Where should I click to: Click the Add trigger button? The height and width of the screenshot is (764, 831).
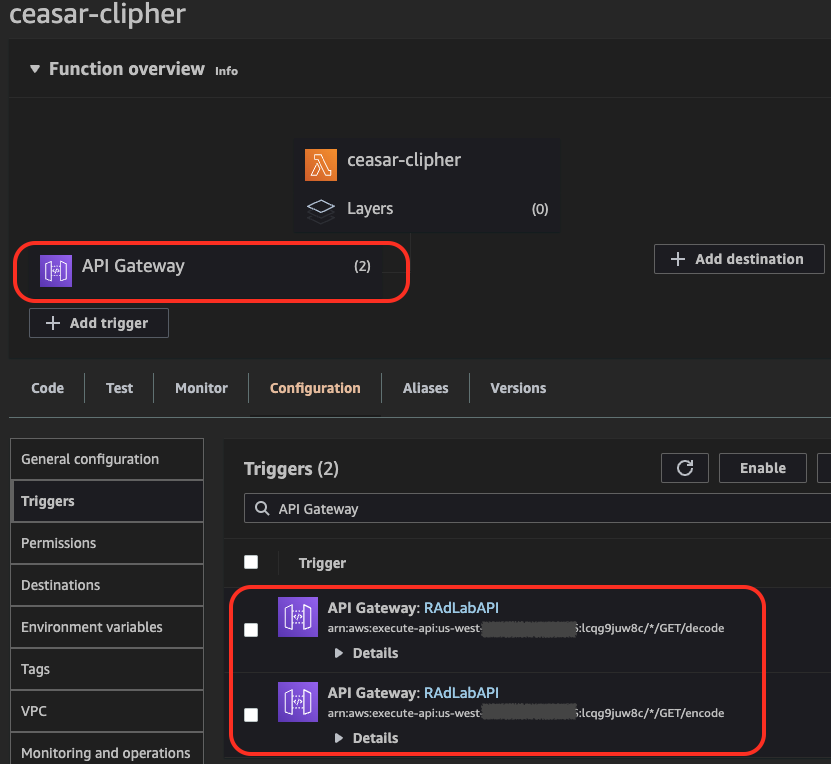99,323
